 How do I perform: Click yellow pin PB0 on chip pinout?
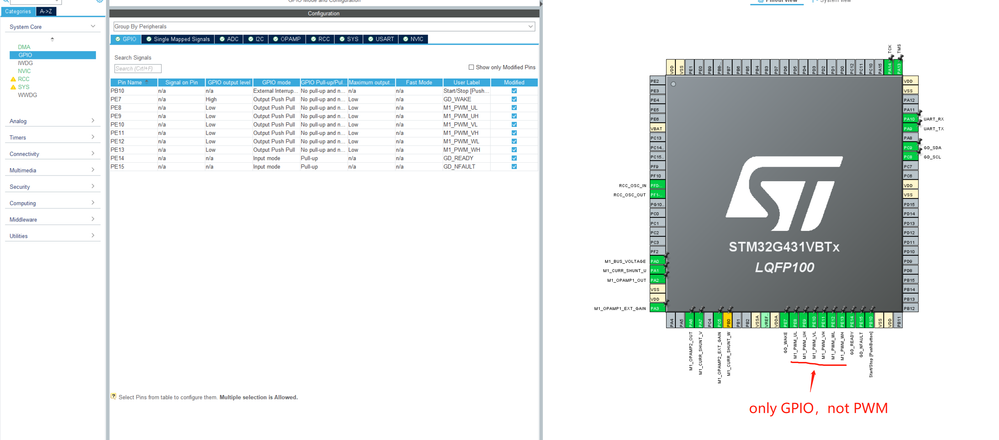click(728, 320)
